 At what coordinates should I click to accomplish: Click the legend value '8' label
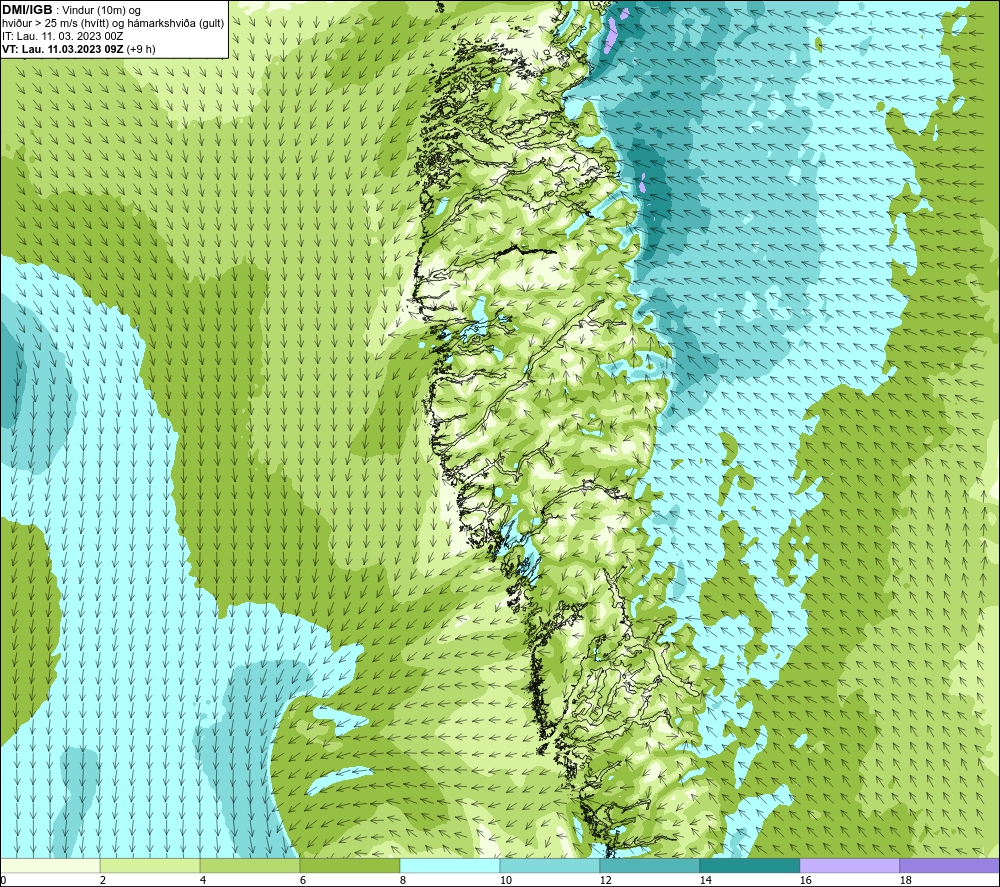pos(403,881)
